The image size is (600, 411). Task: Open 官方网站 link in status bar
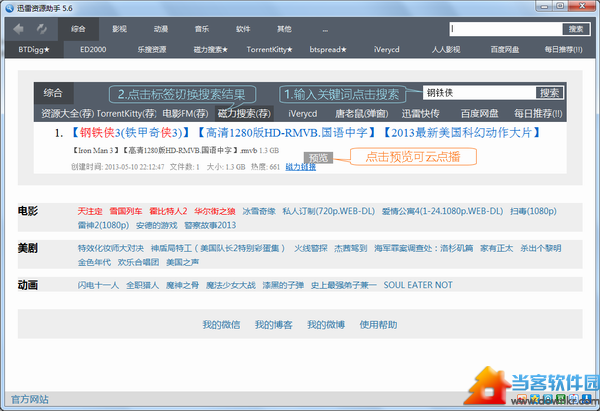point(29,400)
